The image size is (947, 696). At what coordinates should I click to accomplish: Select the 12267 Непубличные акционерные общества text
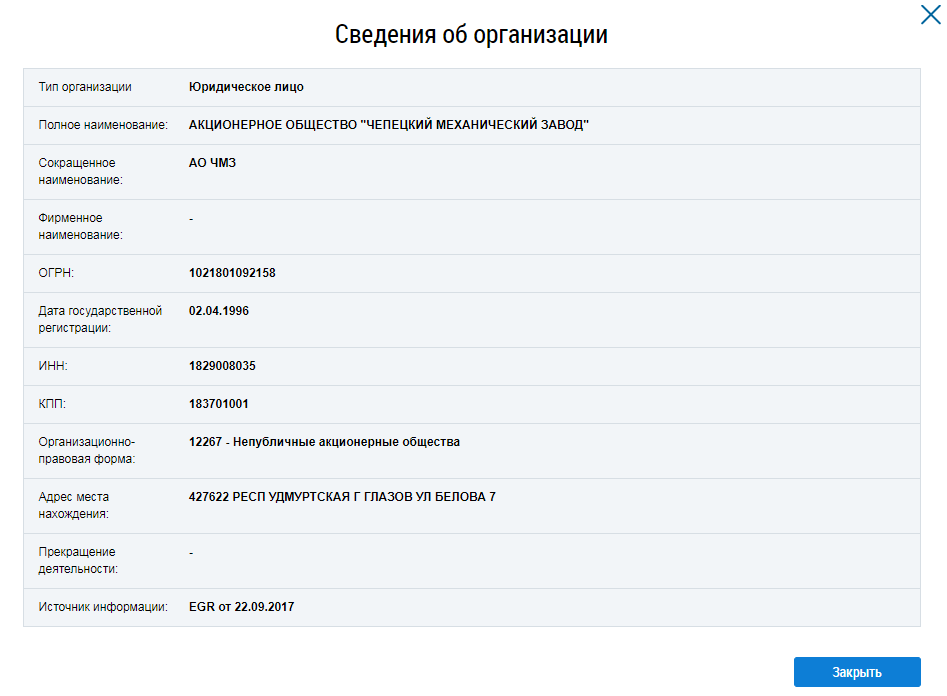click(324, 442)
